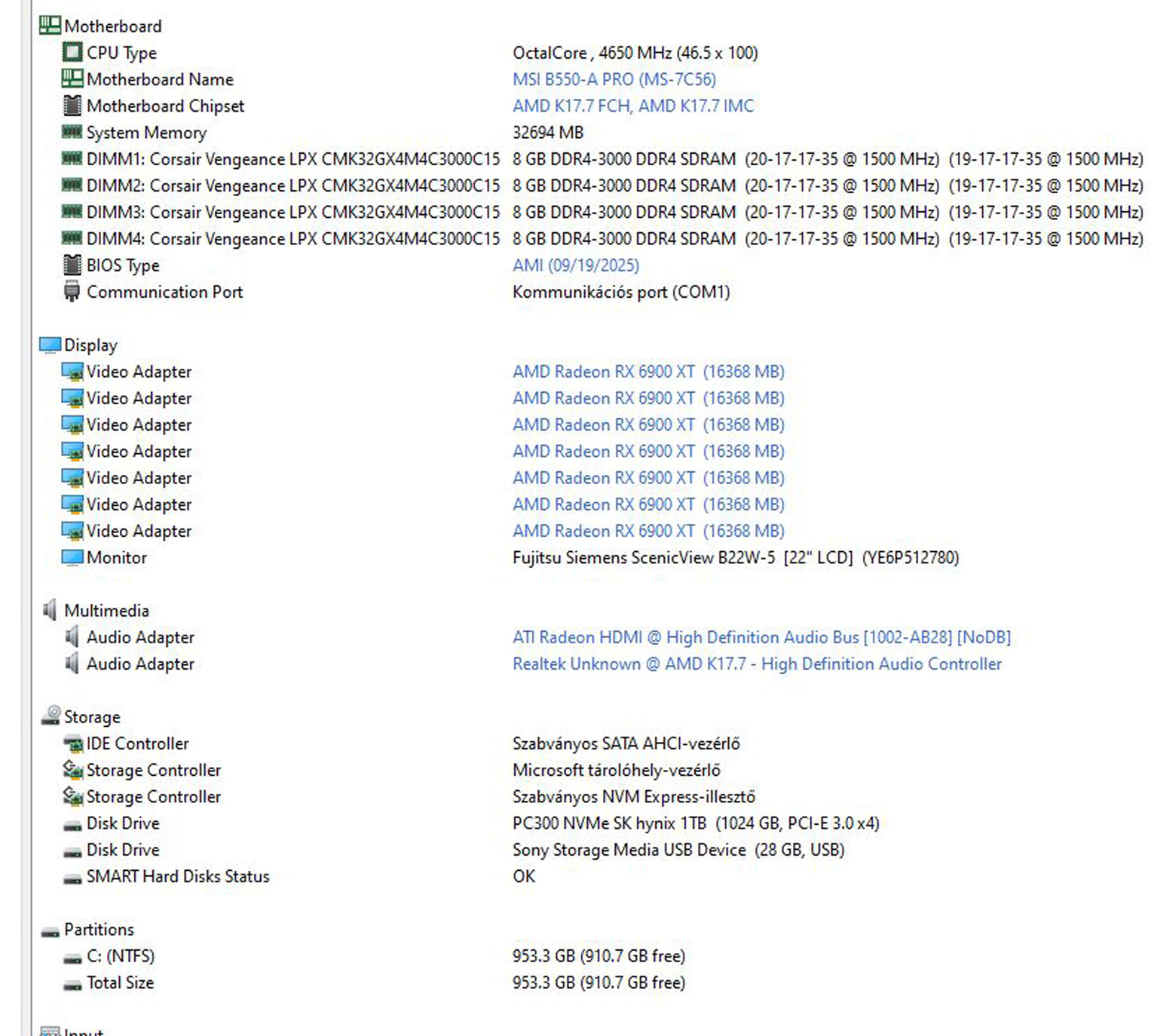Screen dimensions: 1151x1036
Task: Open the AMI (09/19/2025) BIOS link
Action: click(576, 265)
